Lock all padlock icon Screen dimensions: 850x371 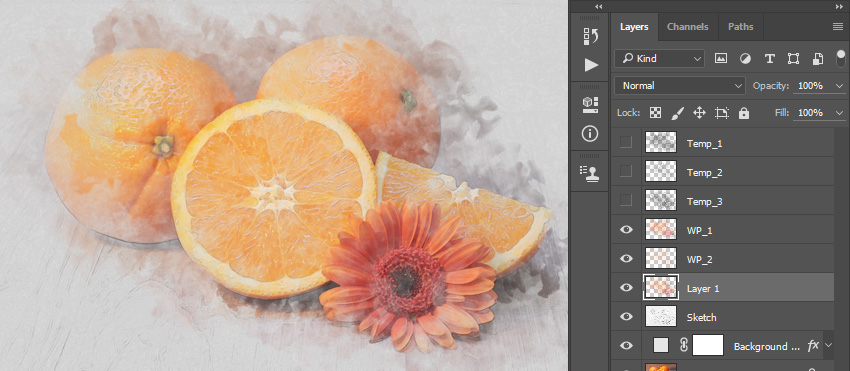click(x=744, y=113)
